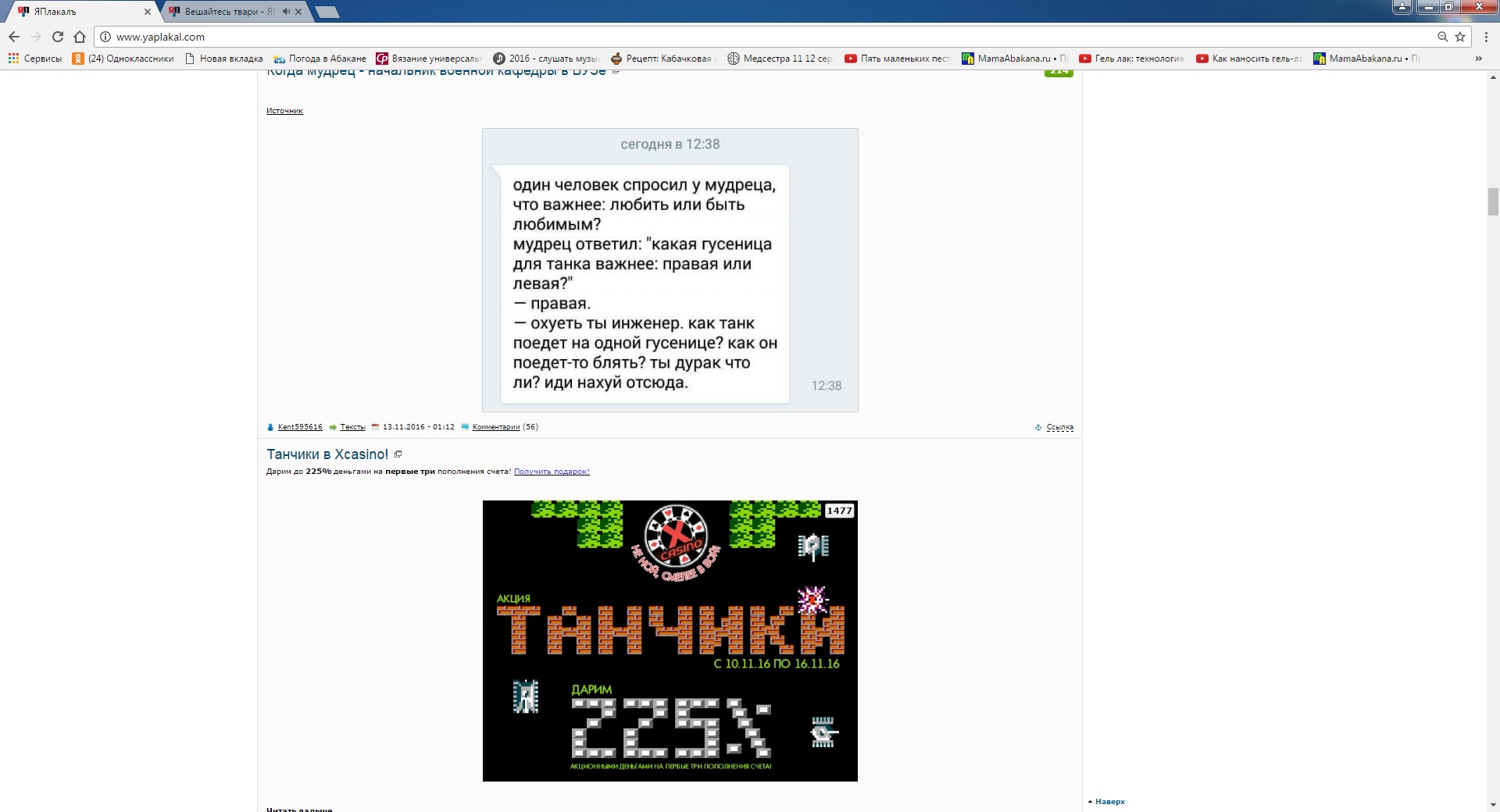
Task: Open the browser home page
Action: pos(80,37)
